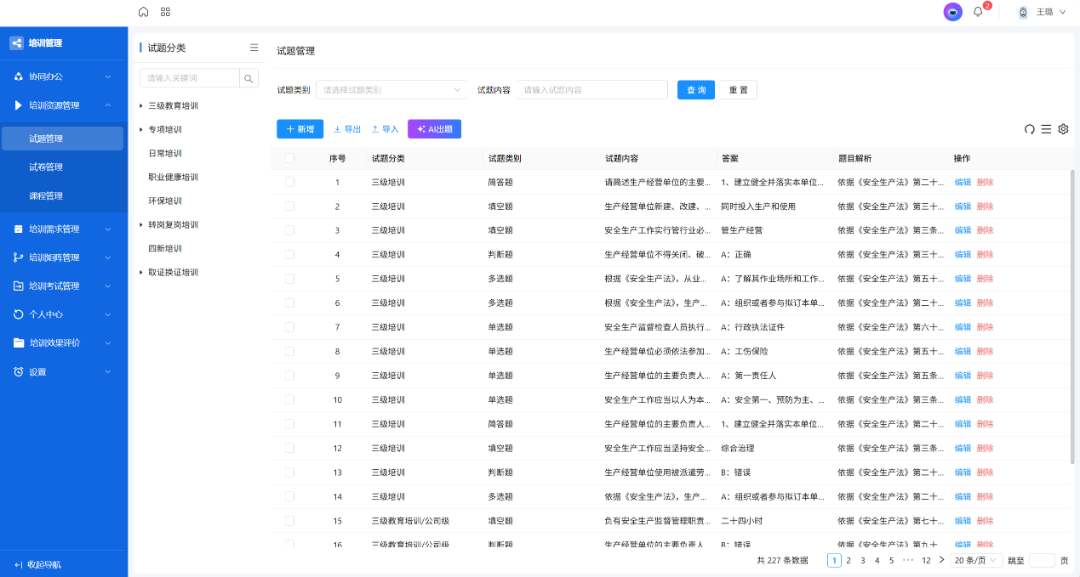
Task: Select 环保培训 category
Action: pos(165,201)
